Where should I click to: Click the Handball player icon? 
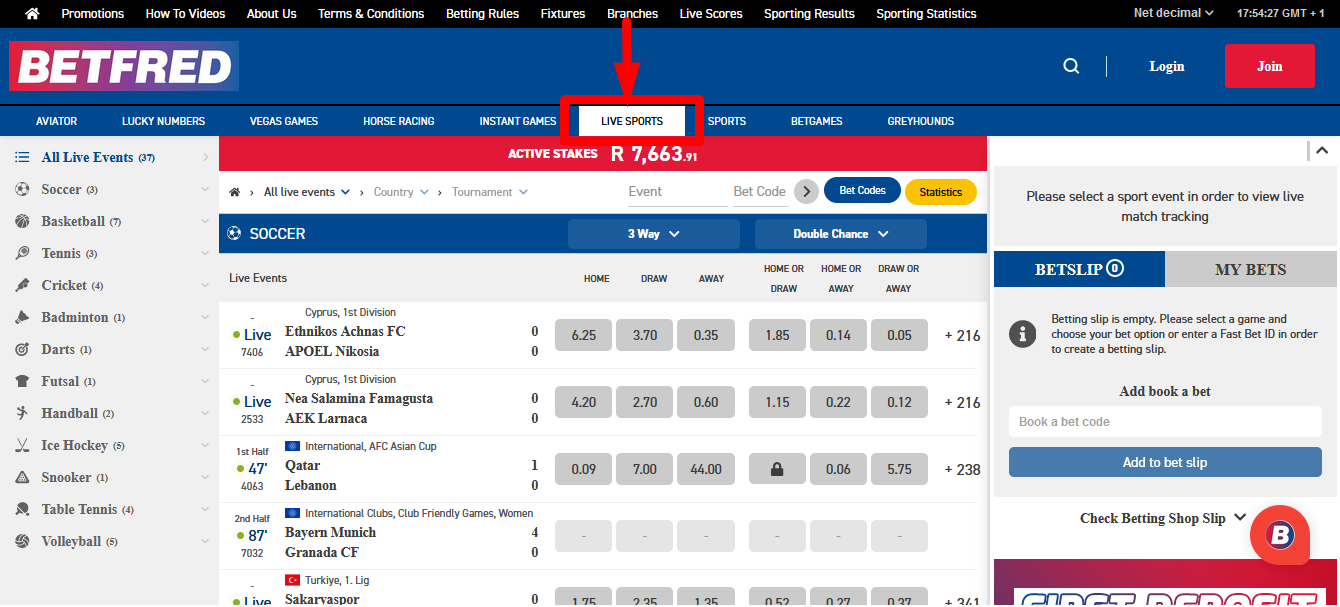point(22,413)
